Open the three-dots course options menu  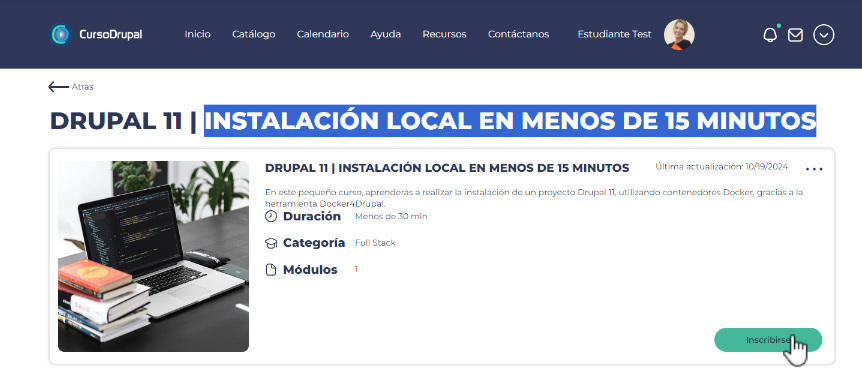click(x=814, y=169)
